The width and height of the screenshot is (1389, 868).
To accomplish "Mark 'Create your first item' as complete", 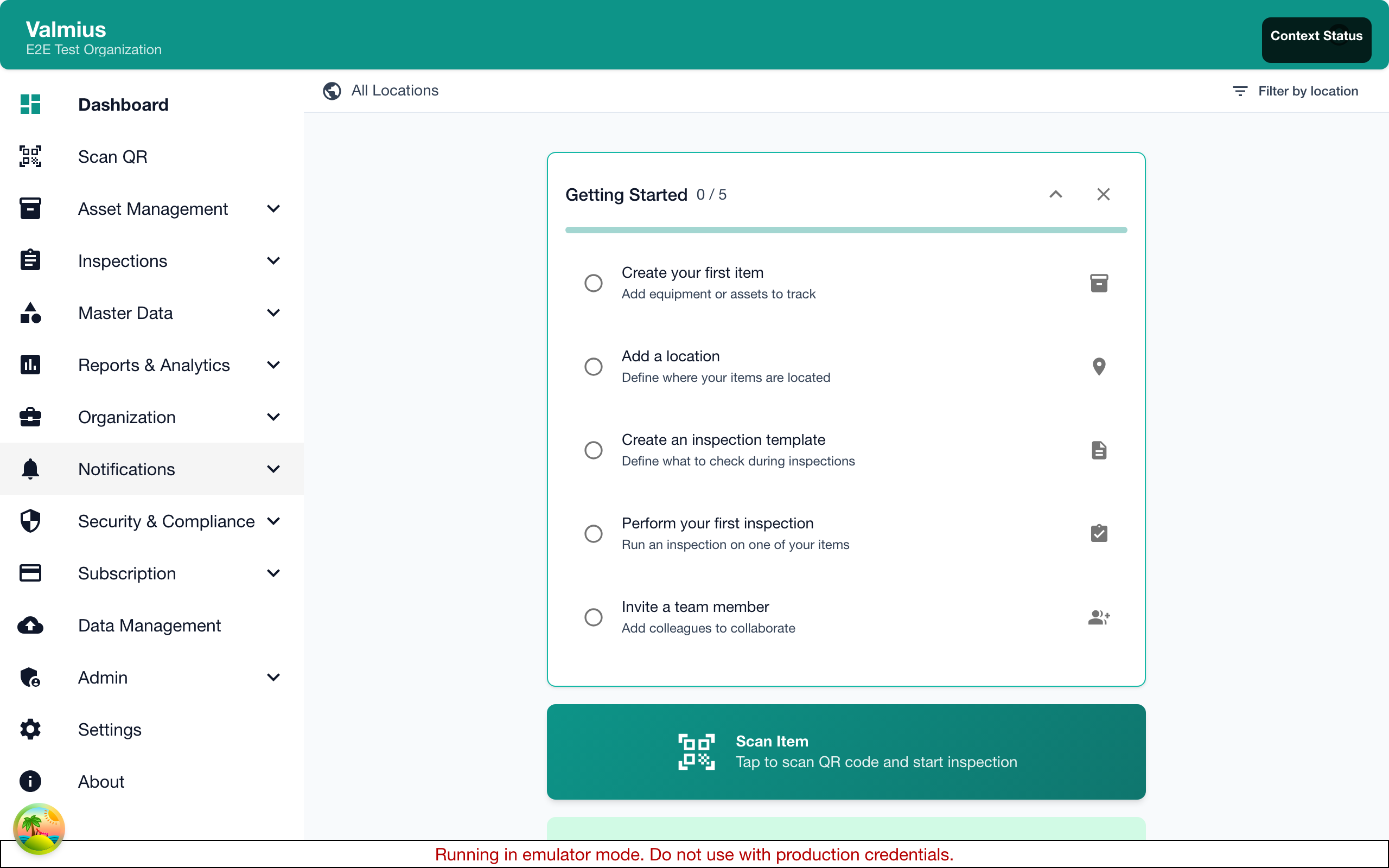I will (594, 283).
